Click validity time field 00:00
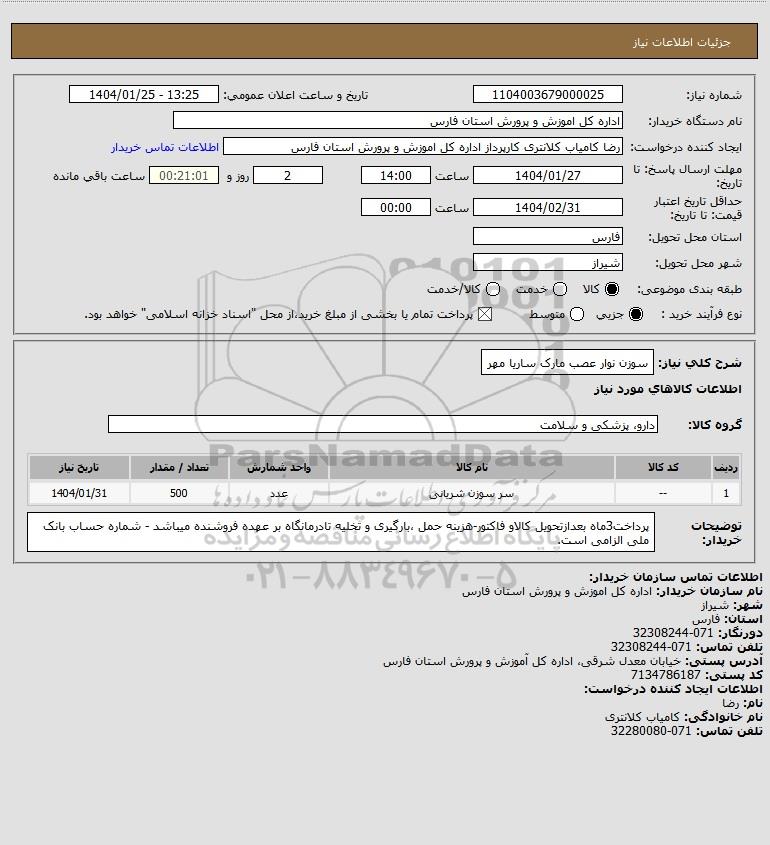 point(396,207)
